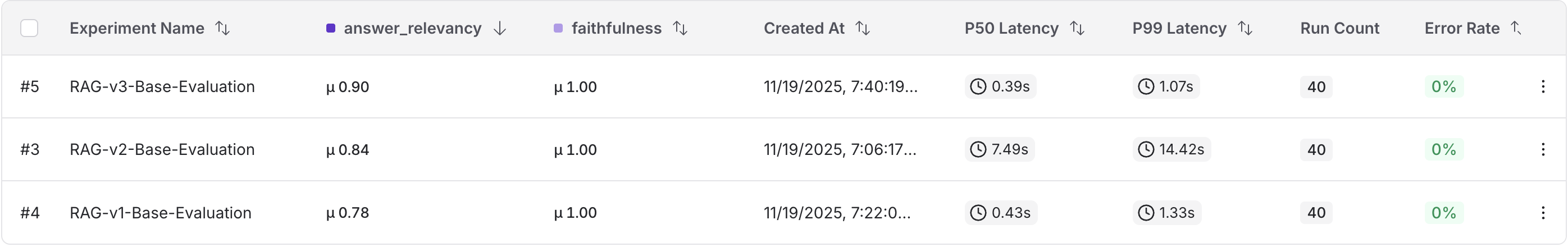
Task: Sort by Experiment Name column arrows
Action: tap(223, 28)
